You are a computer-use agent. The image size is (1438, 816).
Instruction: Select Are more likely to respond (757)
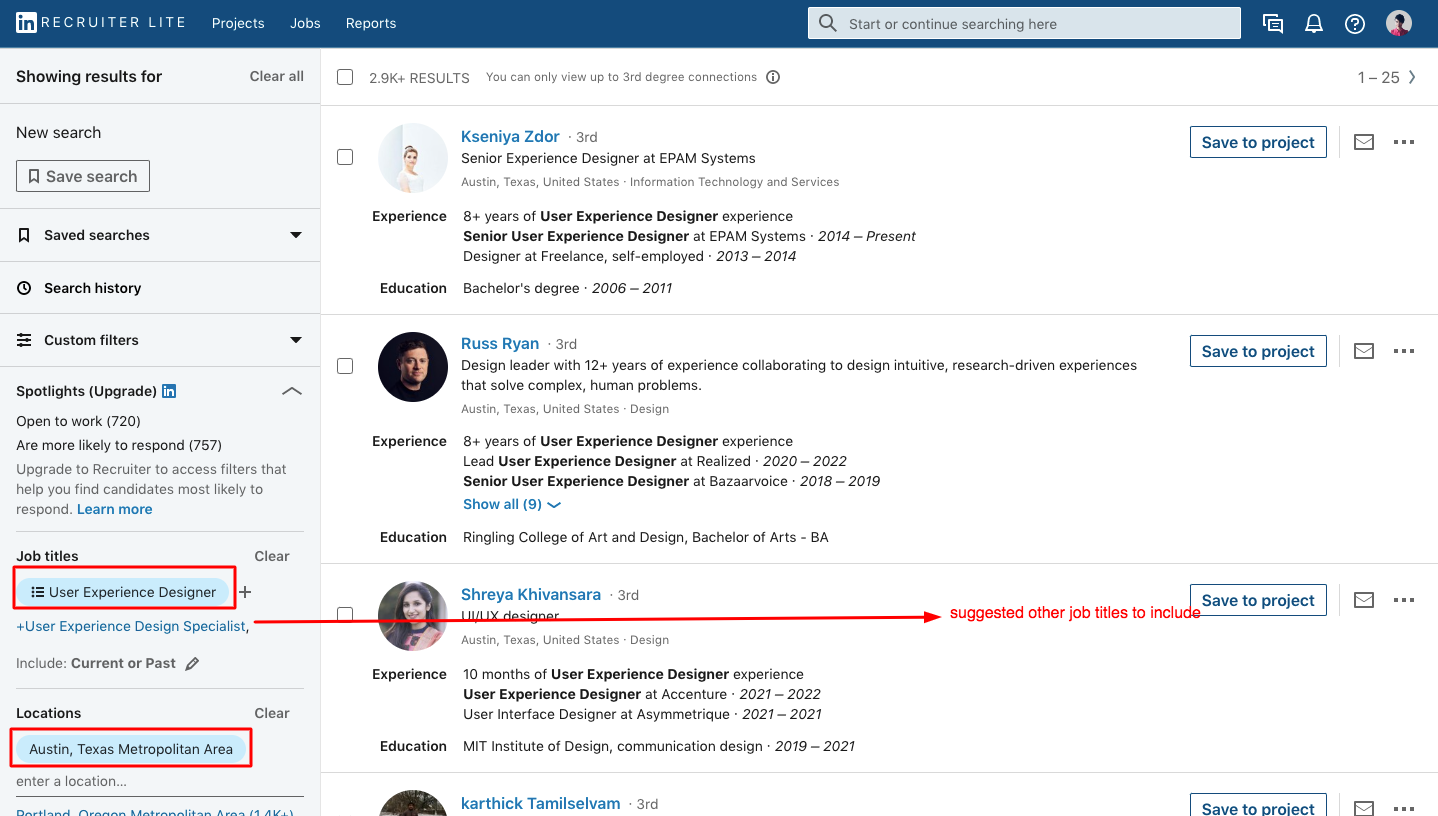(x=119, y=445)
